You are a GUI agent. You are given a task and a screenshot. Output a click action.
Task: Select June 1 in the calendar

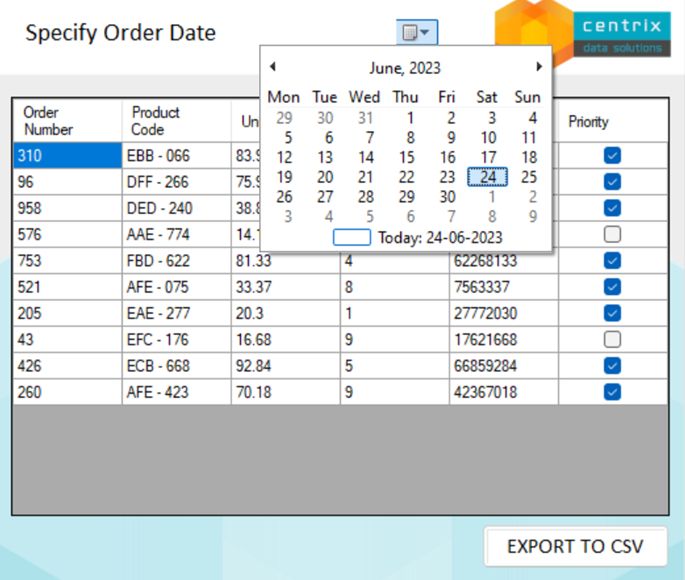tap(410, 117)
